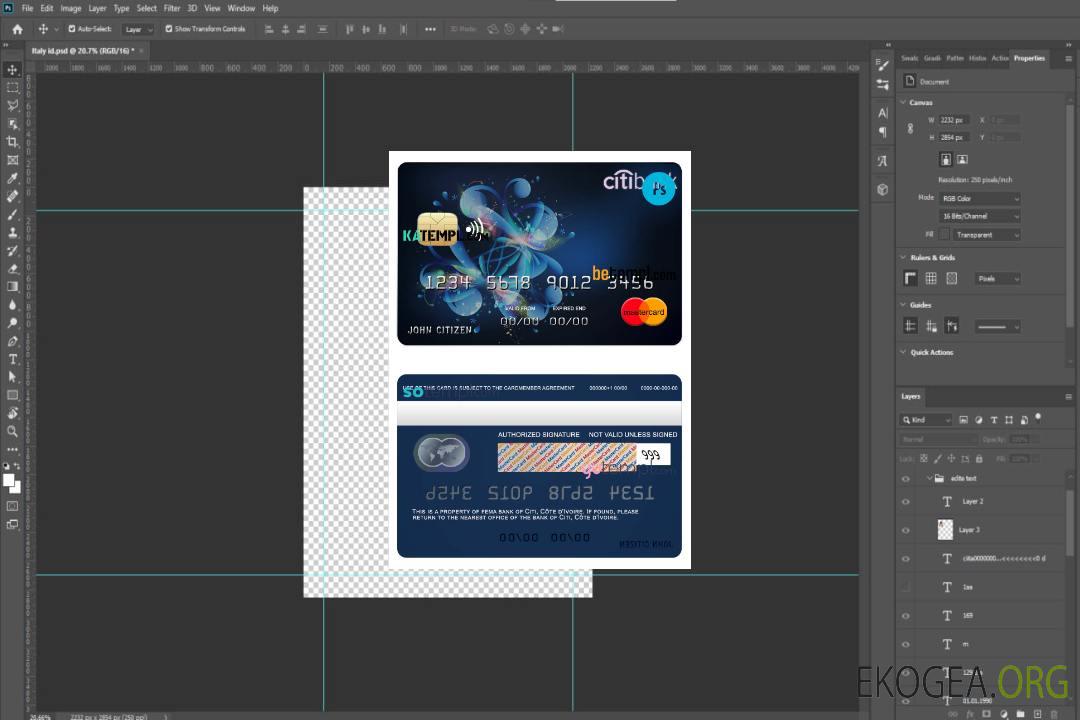Open the Transparent fill dropdown

(x=986, y=235)
